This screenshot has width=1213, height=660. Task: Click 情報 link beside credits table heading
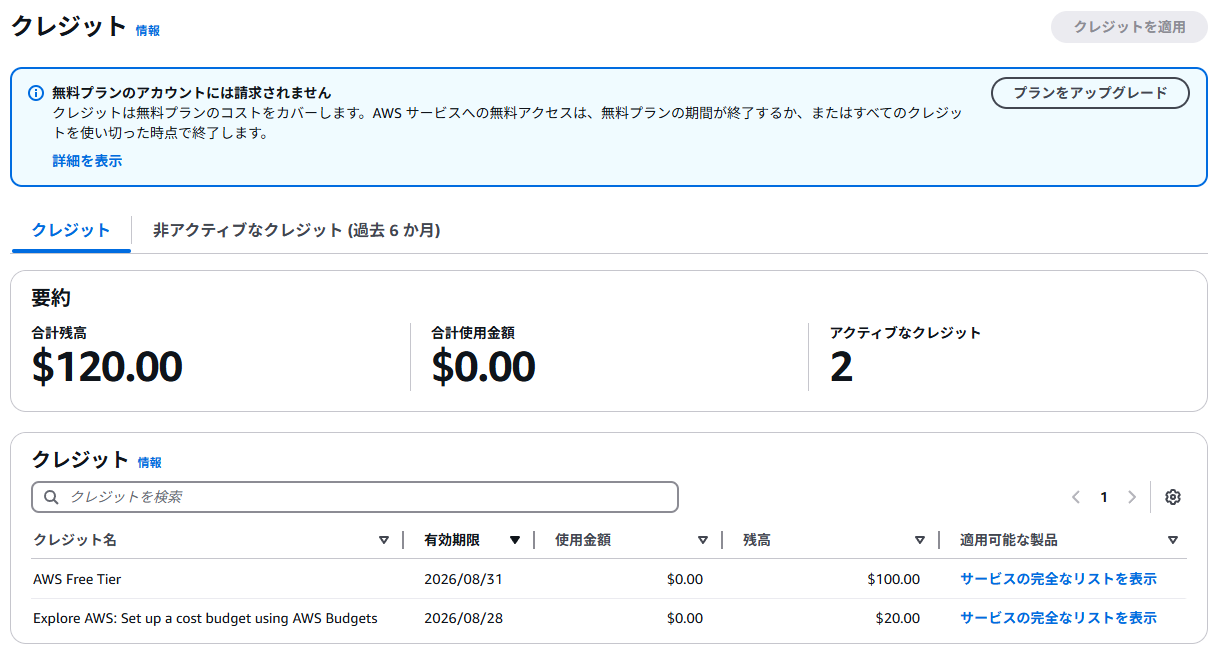click(150, 463)
